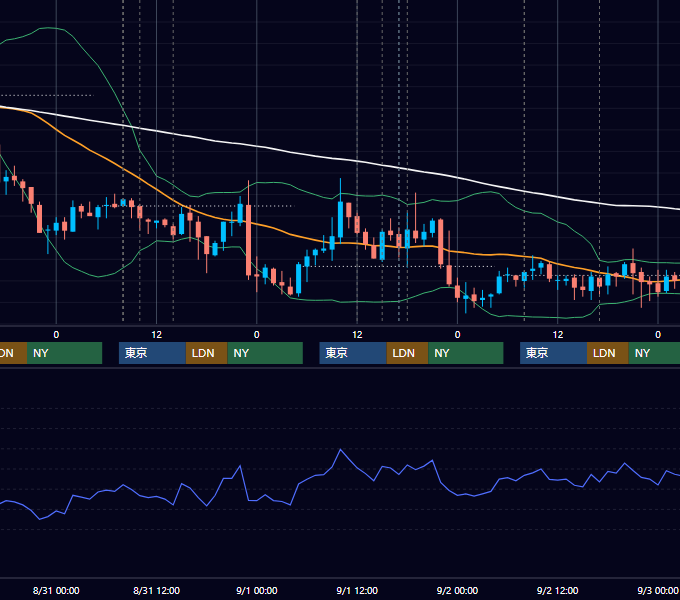Click the NY session block spanning 9/1 00:00
The image size is (680, 600).
pyautogui.click(x=265, y=353)
